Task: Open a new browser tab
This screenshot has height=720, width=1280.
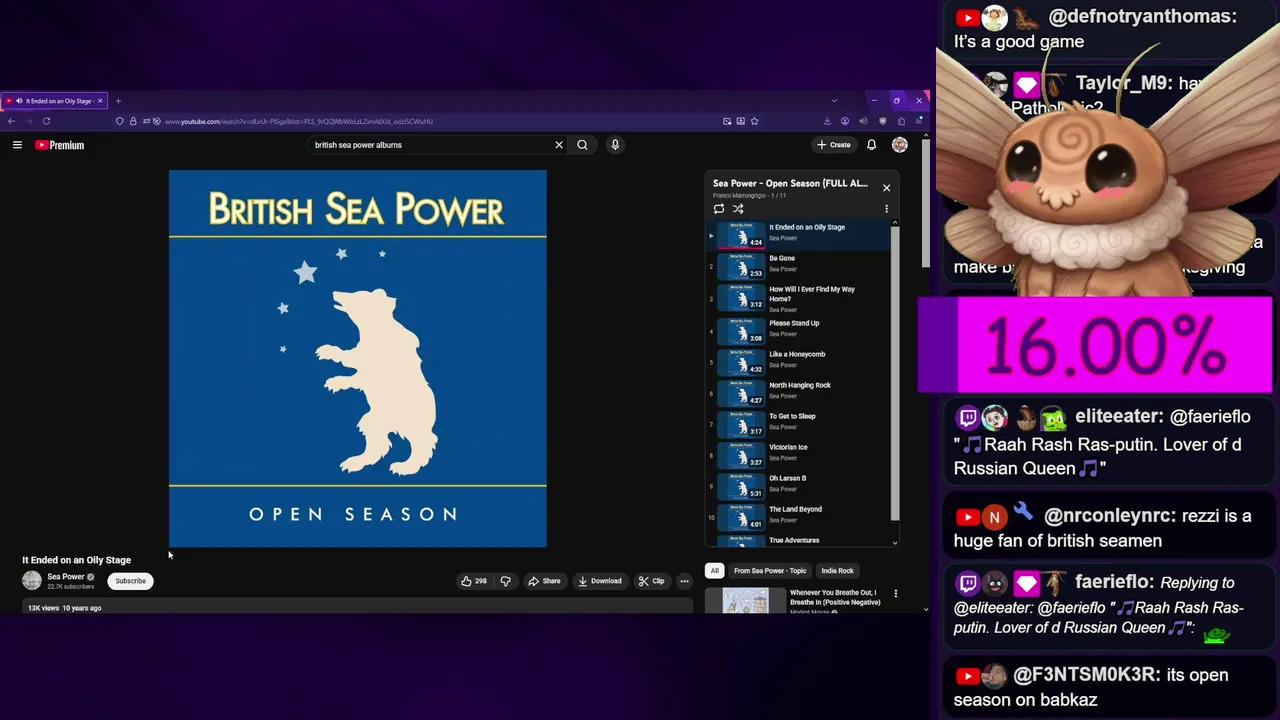Action: coord(118,101)
